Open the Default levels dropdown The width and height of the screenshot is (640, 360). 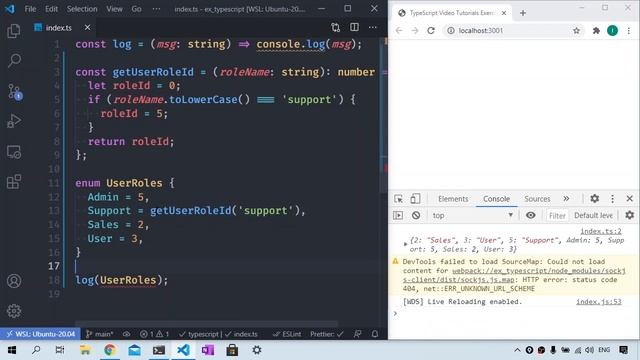pyautogui.click(x=593, y=215)
